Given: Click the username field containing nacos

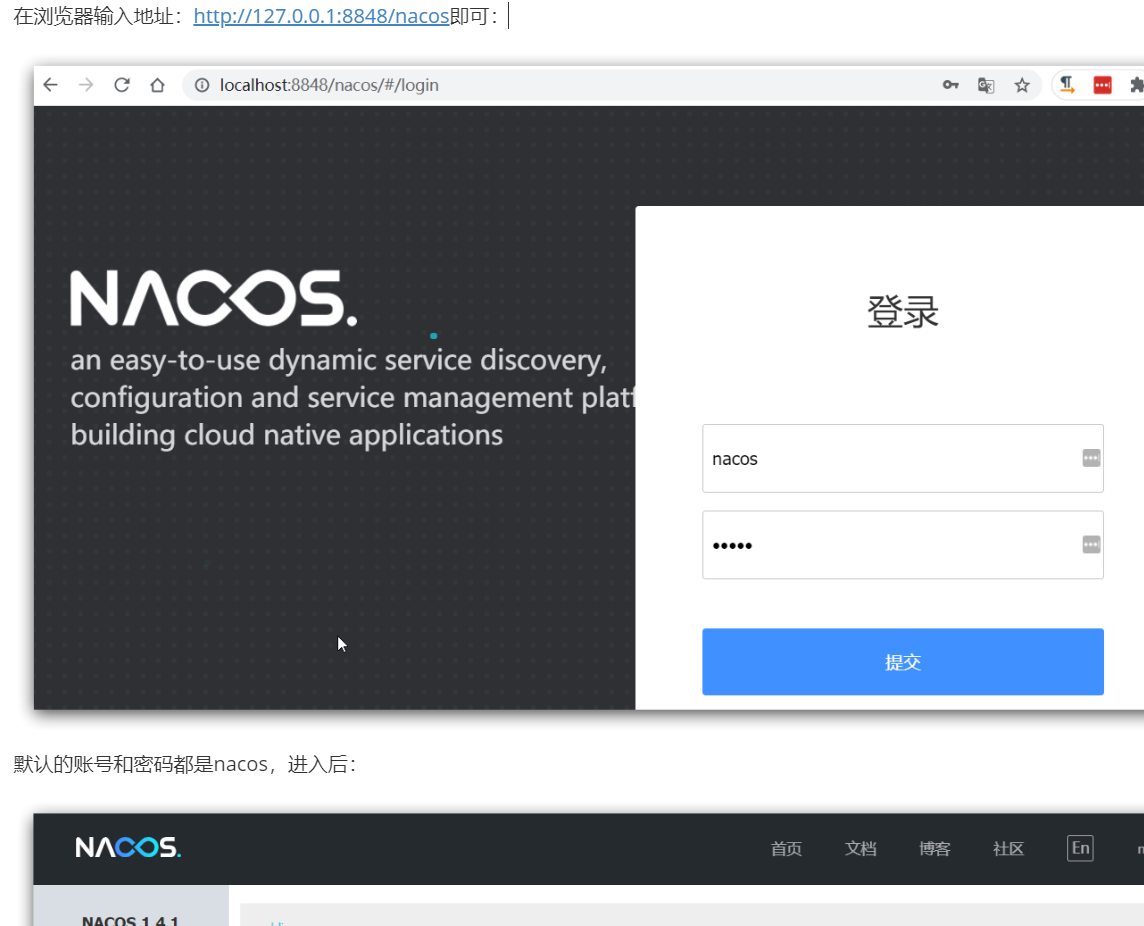Looking at the screenshot, I should point(903,458).
